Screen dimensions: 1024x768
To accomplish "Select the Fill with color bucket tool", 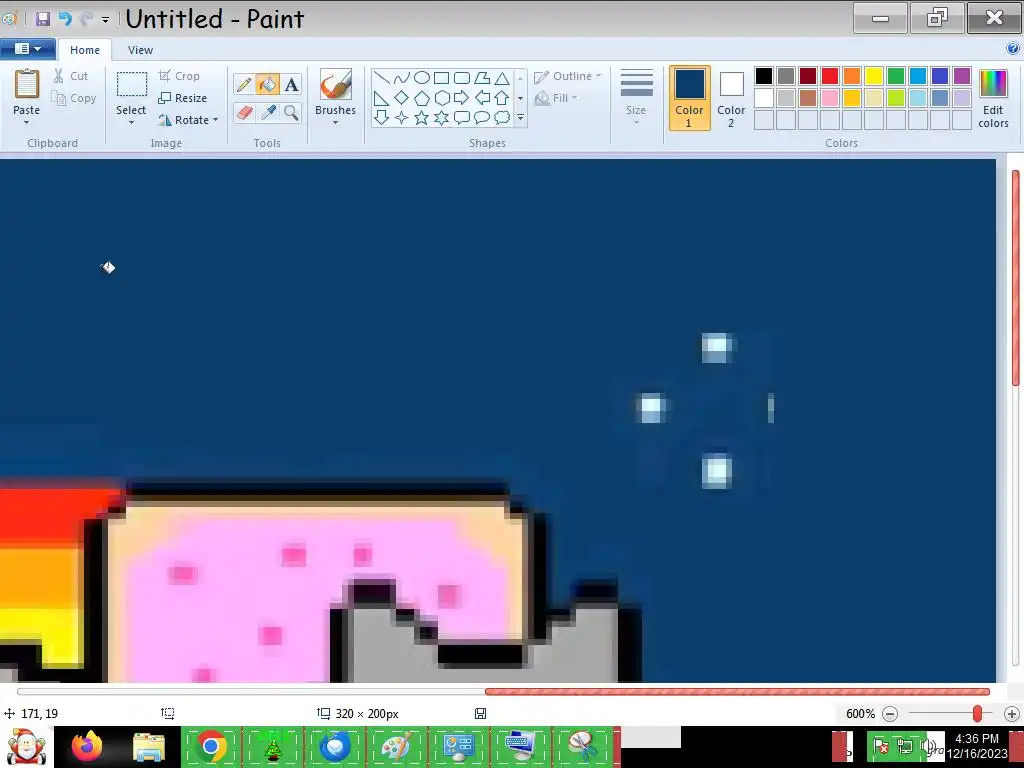I will coord(268,84).
